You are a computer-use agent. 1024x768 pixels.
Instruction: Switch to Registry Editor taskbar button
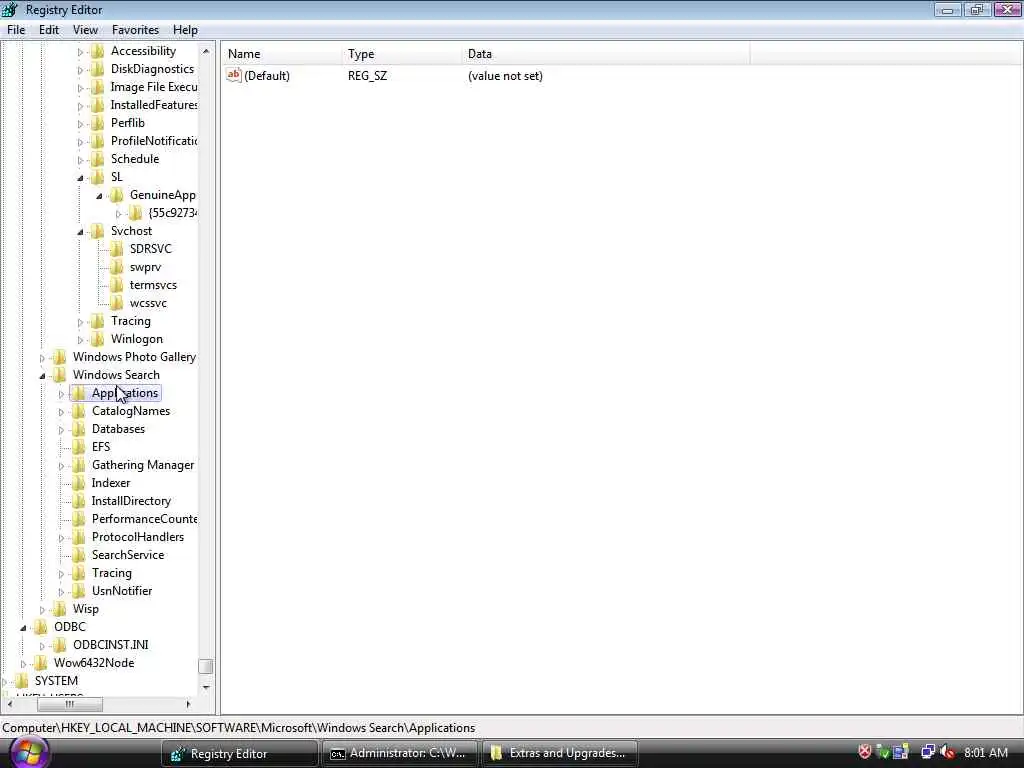pyautogui.click(x=240, y=754)
